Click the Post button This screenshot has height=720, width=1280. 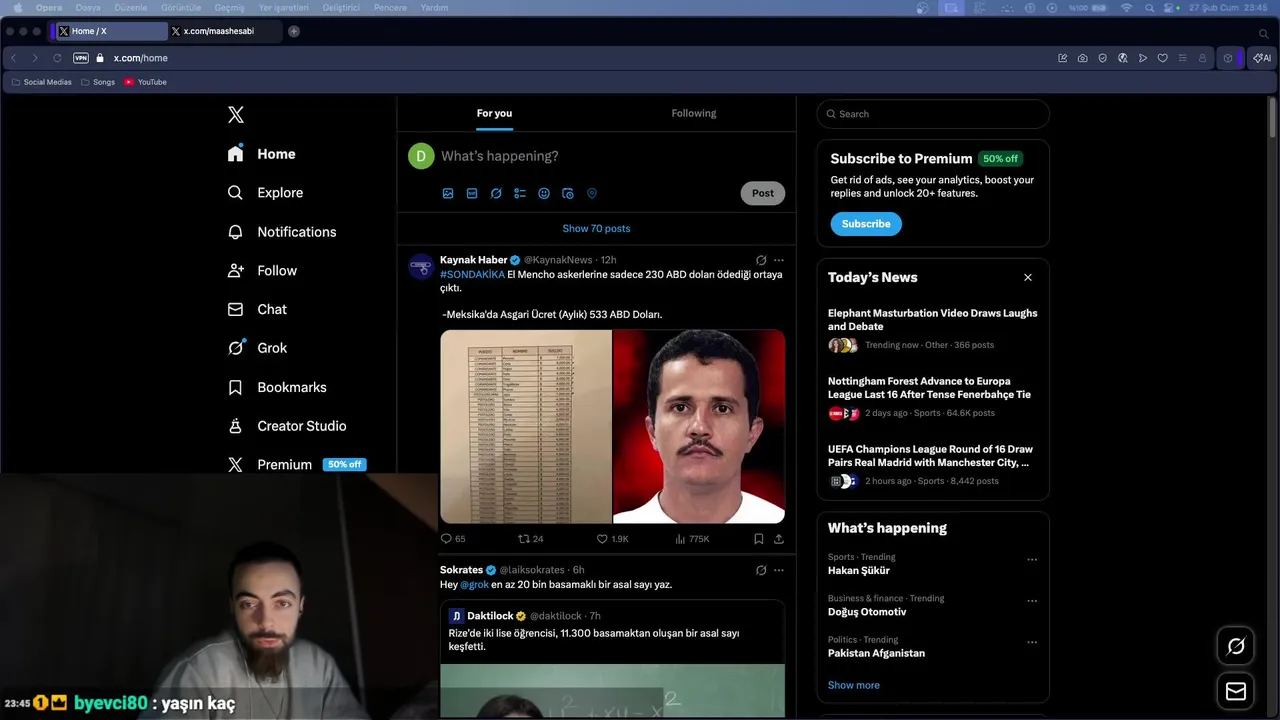click(763, 194)
